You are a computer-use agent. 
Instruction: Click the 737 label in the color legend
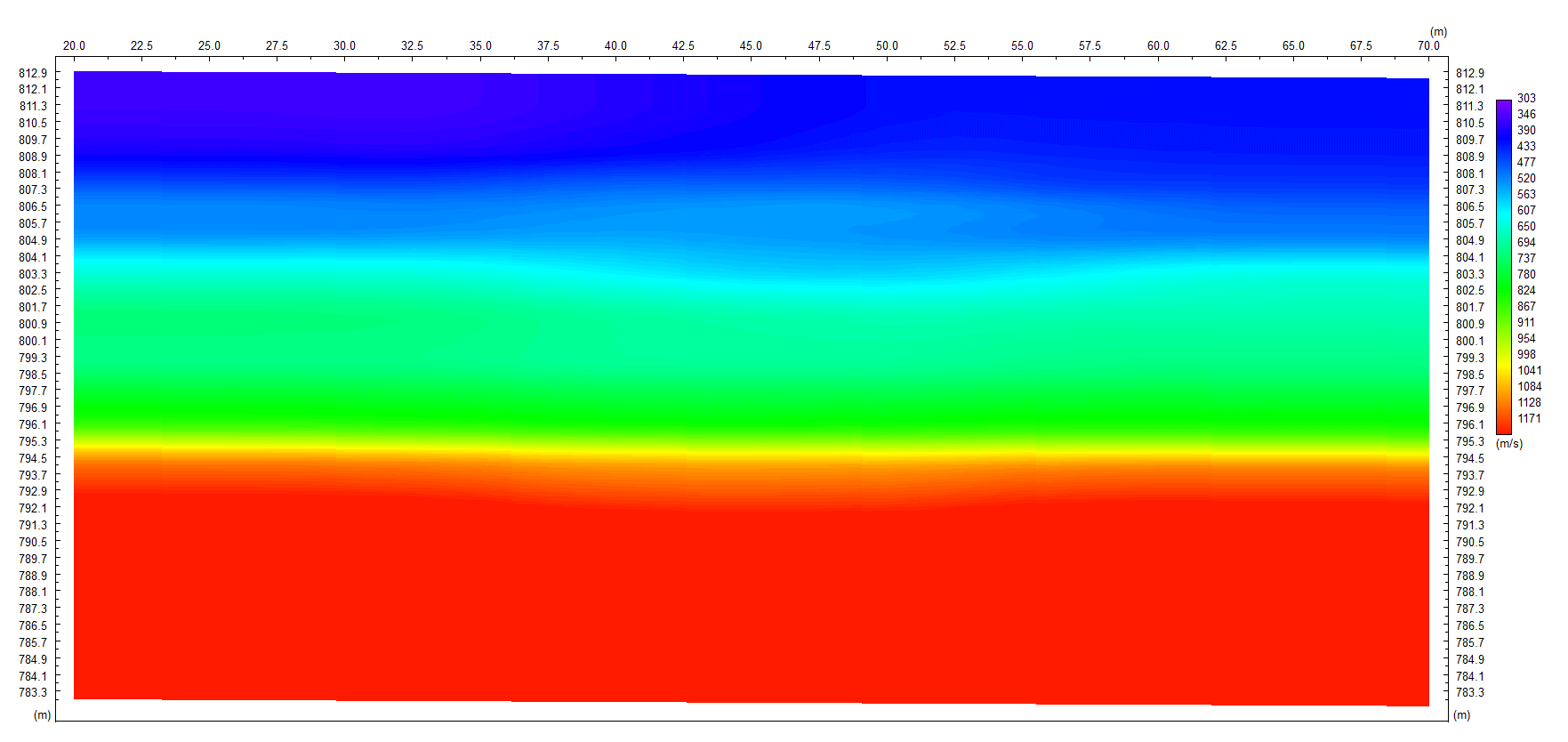click(x=1526, y=259)
